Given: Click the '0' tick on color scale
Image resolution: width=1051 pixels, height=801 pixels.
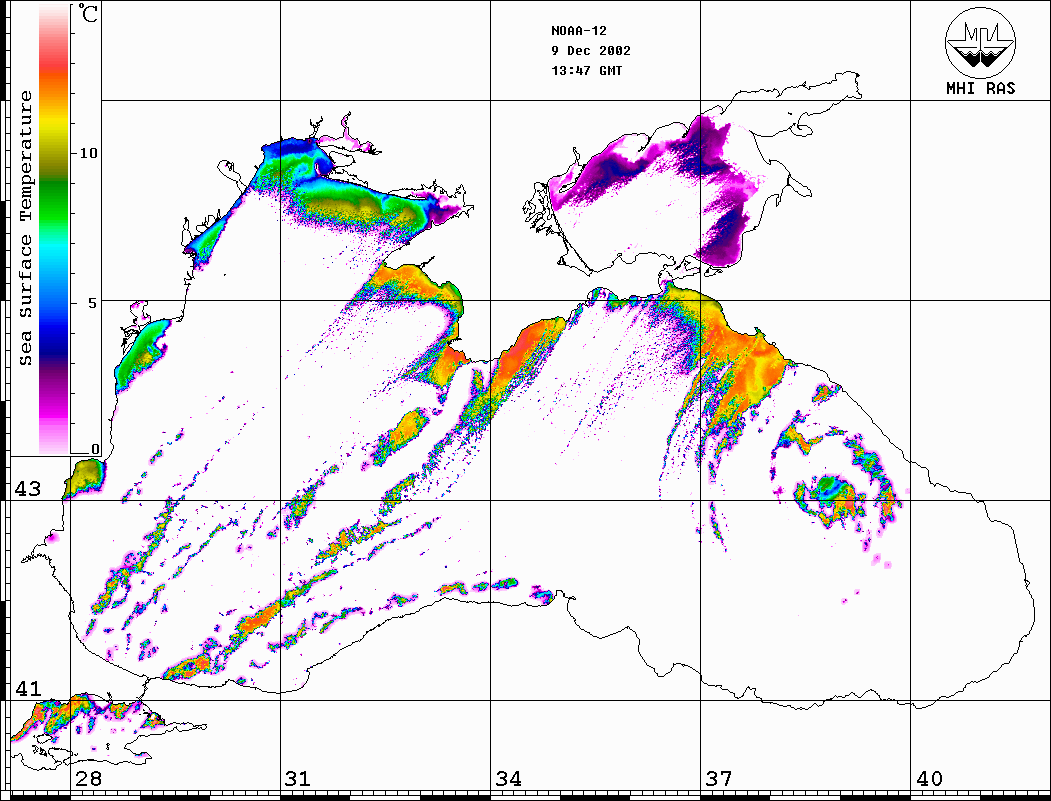Looking at the screenshot, I should tap(95, 449).
